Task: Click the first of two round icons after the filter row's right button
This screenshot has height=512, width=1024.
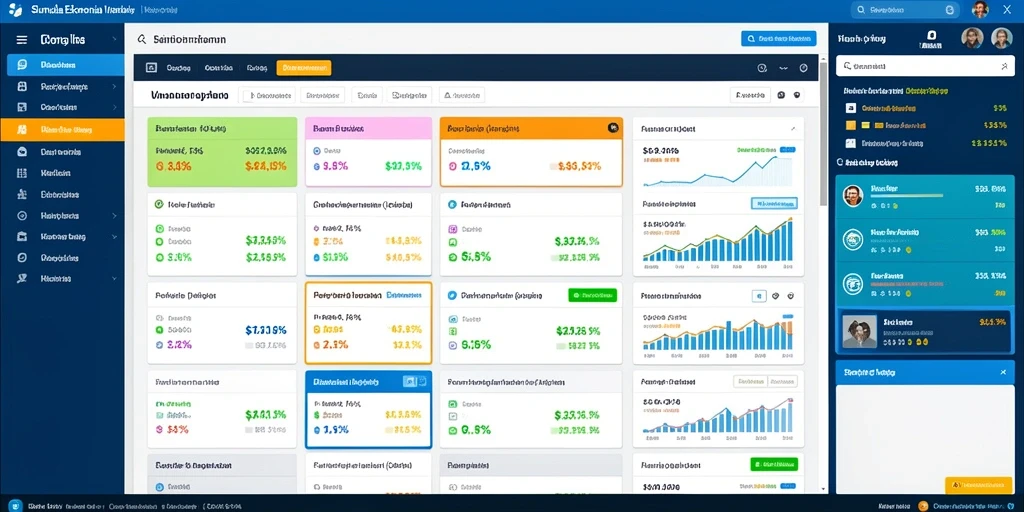Action: pyautogui.click(x=781, y=95)
